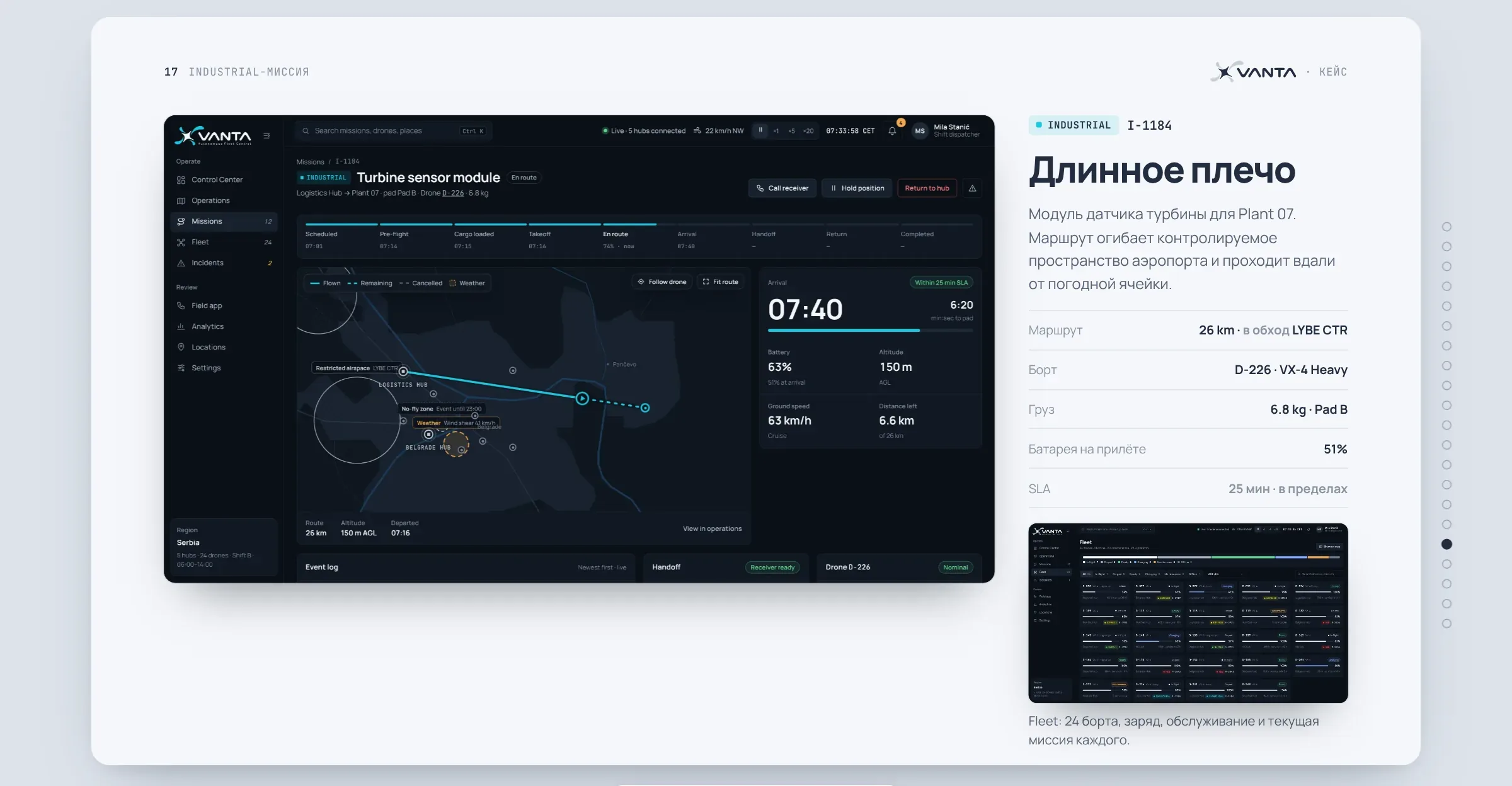Set playback speed to ×20
Image resolution: width=1512 pixels, height=786 pixels.
(x=808, y=131)
